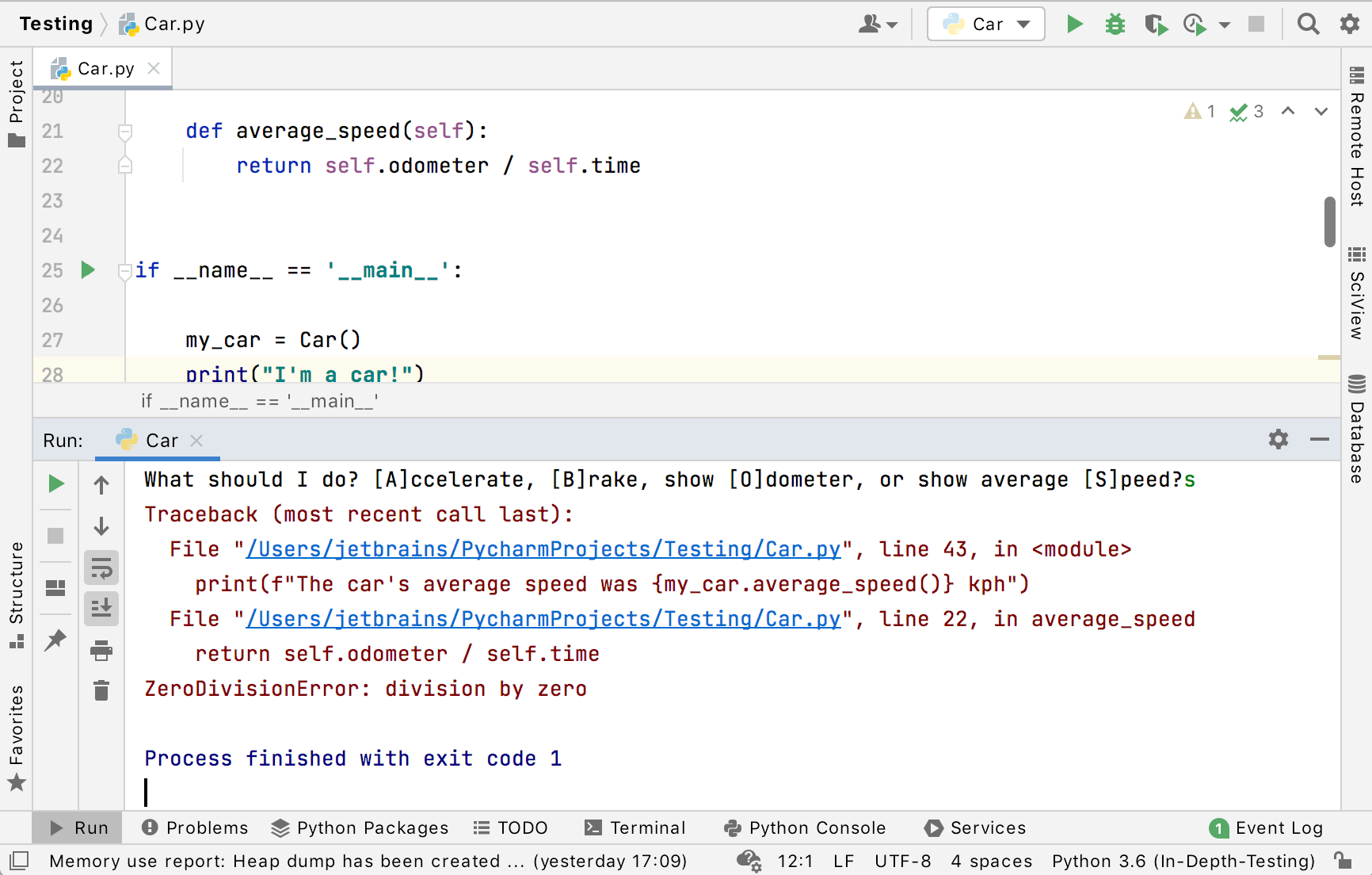Toggle the read-only lock icon in the status bar
Screen dimensions: 1372x875
1342,861
